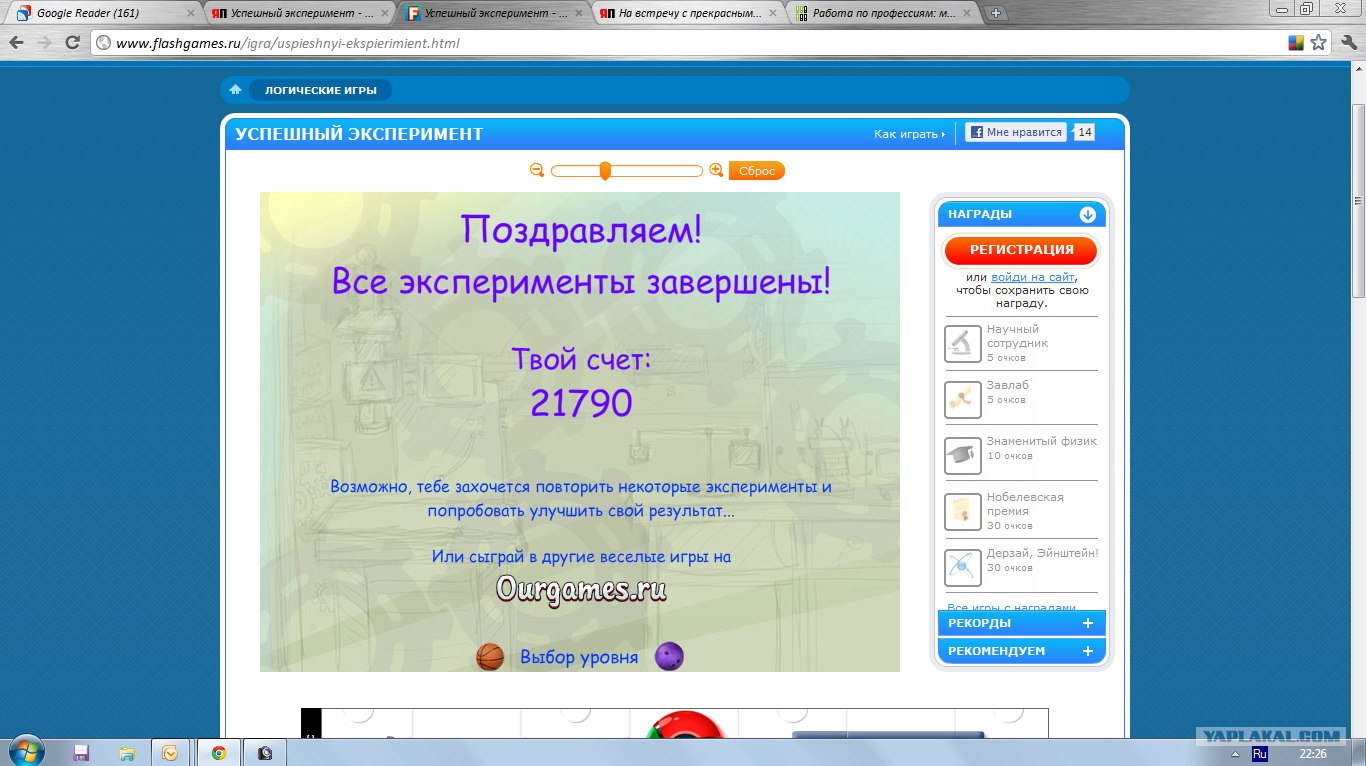
Task: Visit Ourgames.ru from the game screen
Action: pyautogui.click(x=581, y=588)
